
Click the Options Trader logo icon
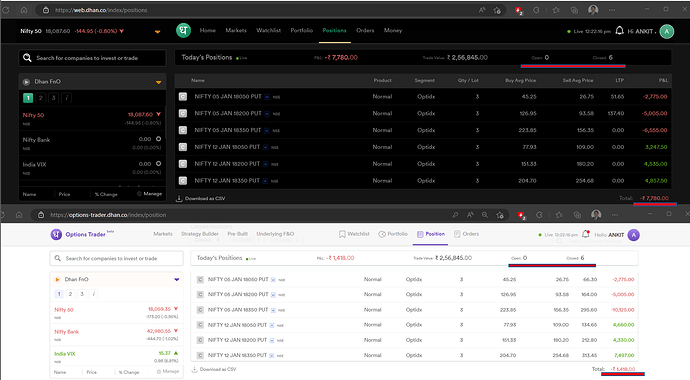[56, 234]
